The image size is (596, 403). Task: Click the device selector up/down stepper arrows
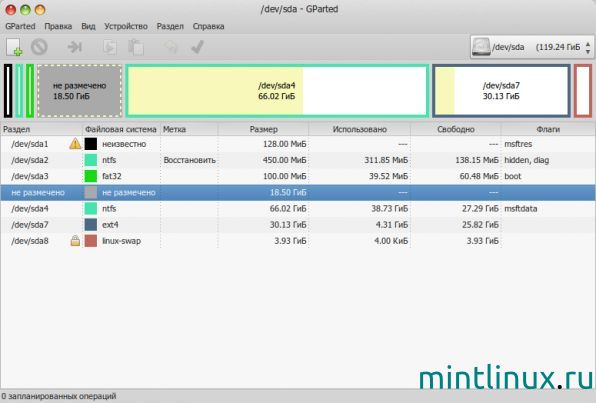tap(588, 47)
